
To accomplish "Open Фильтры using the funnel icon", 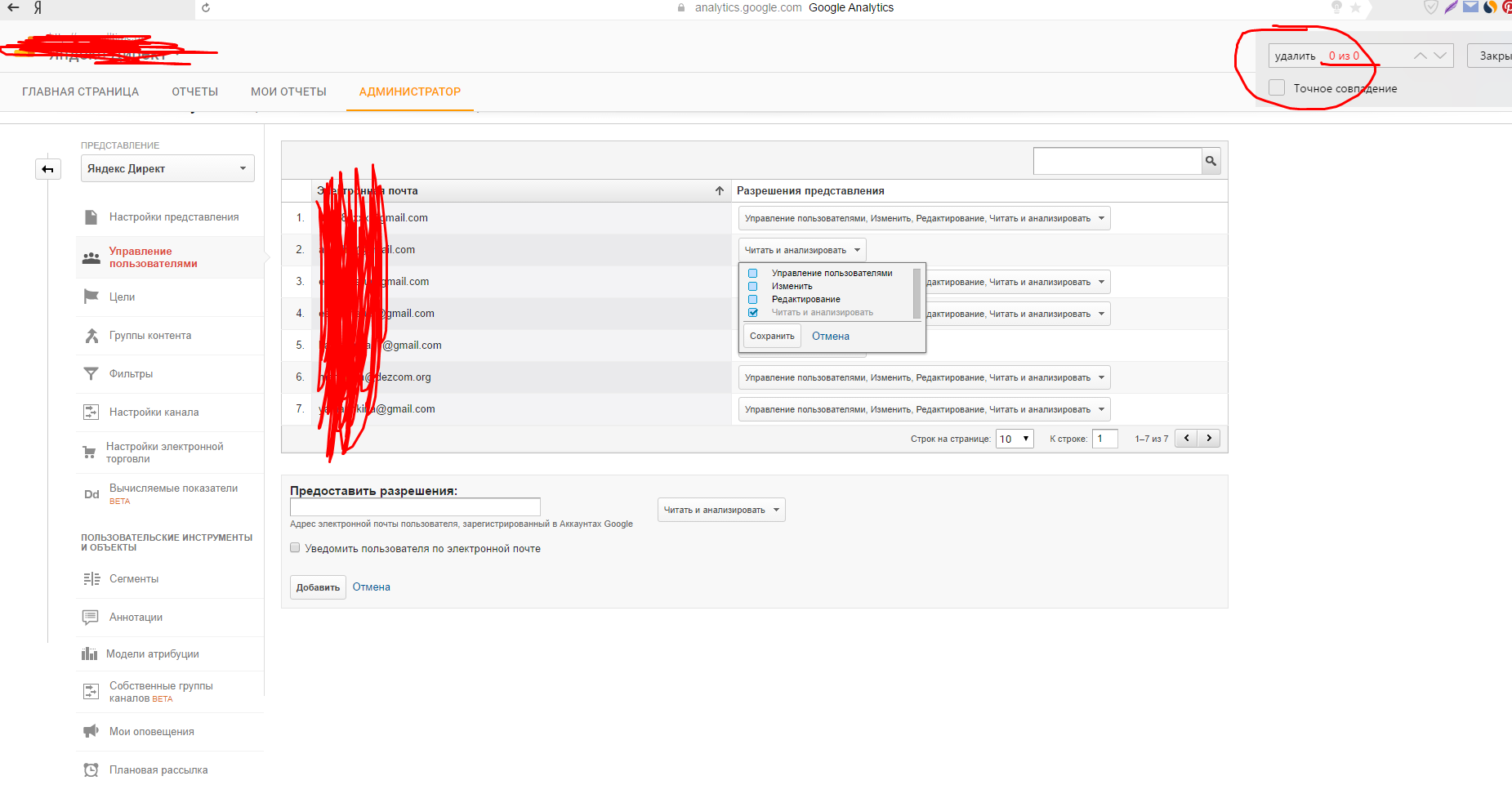I will (91, 374).
